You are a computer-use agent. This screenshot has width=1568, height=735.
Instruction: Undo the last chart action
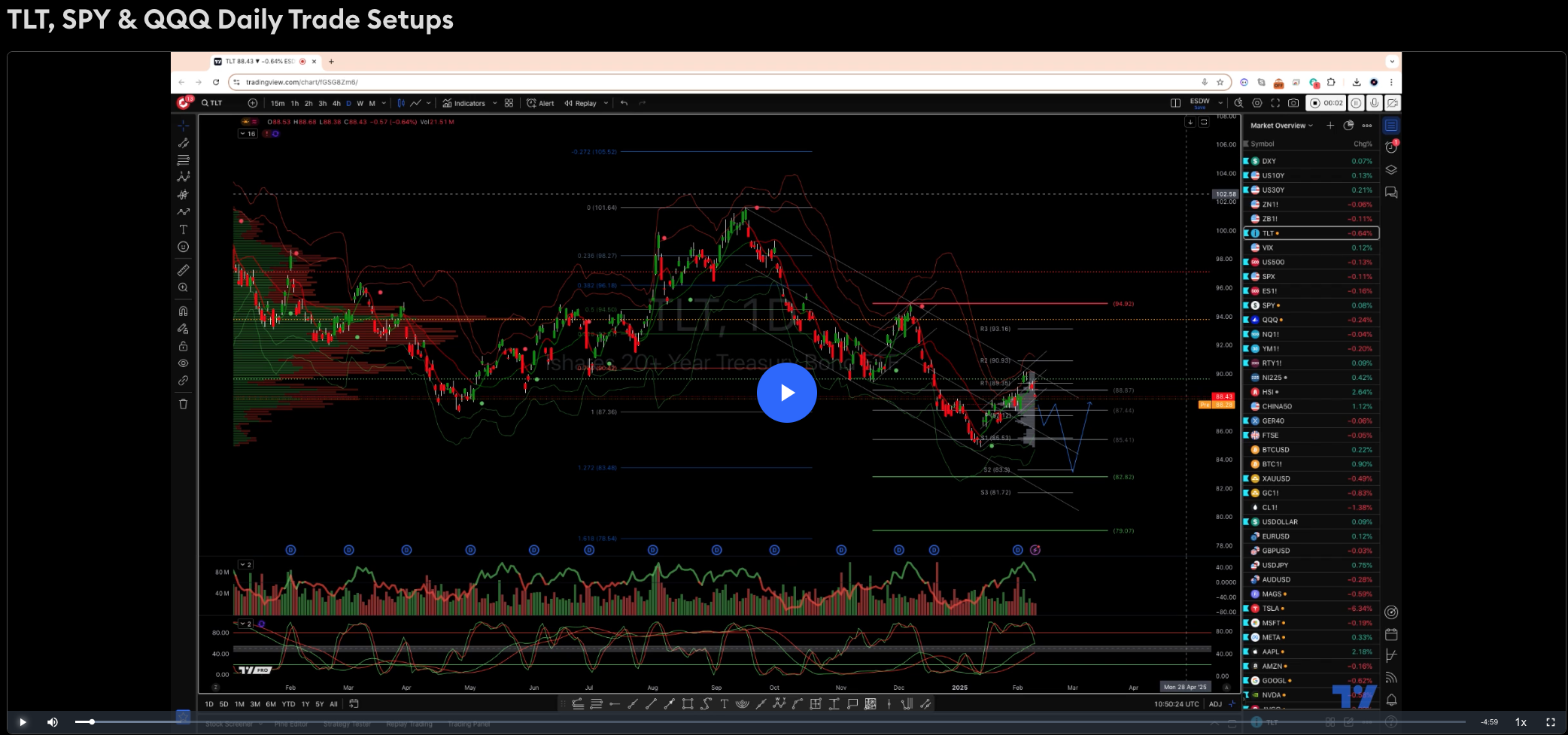[624, 103]
